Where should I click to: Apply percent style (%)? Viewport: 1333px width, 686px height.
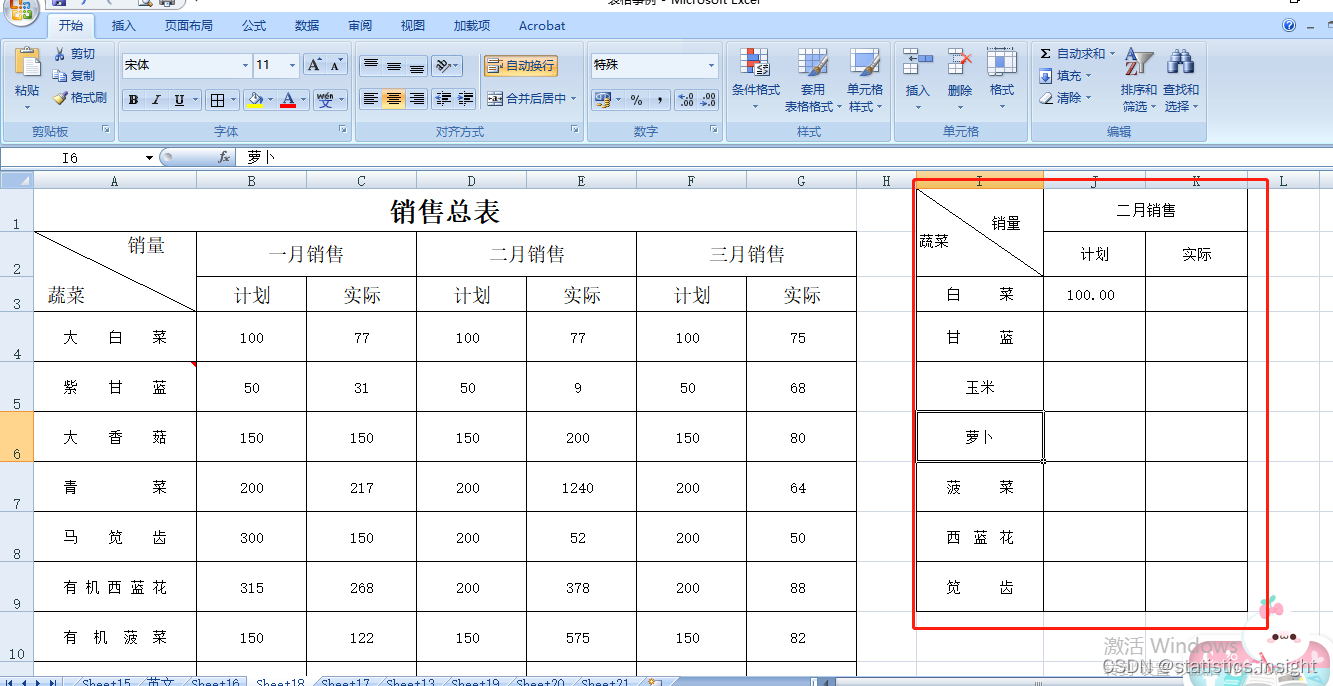click(x=636, y=100)
